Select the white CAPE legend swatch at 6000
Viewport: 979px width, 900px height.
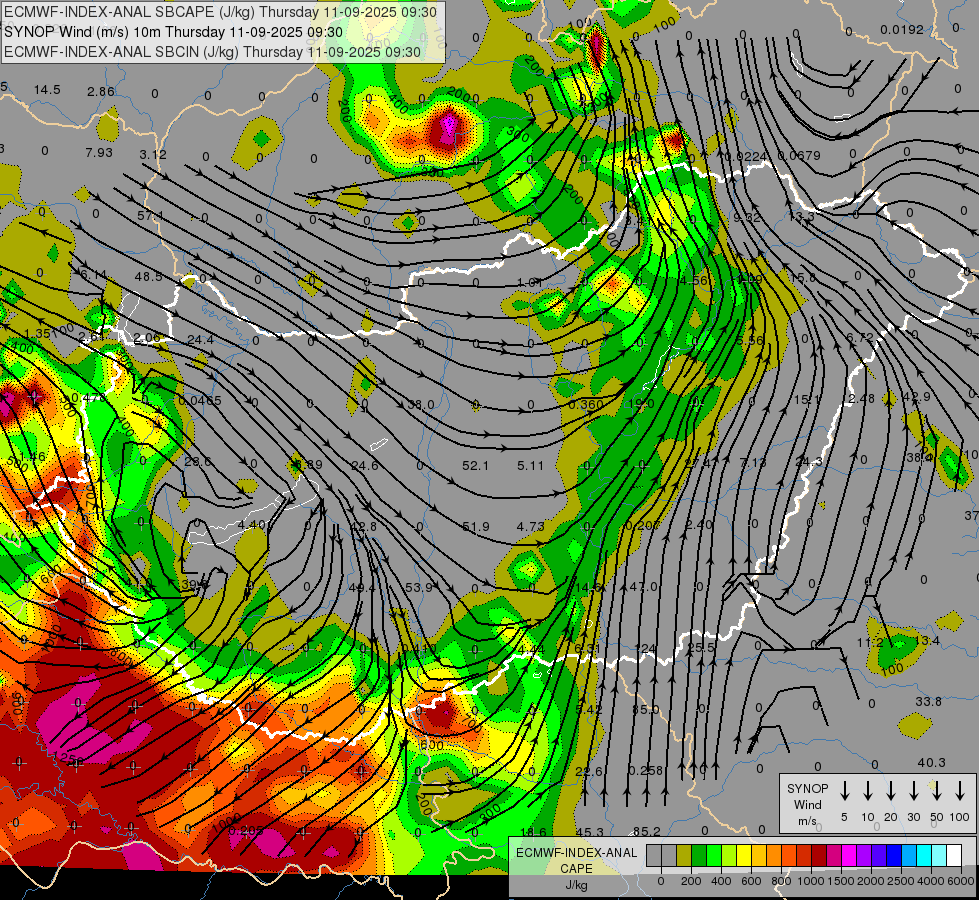tap(954, 855)
